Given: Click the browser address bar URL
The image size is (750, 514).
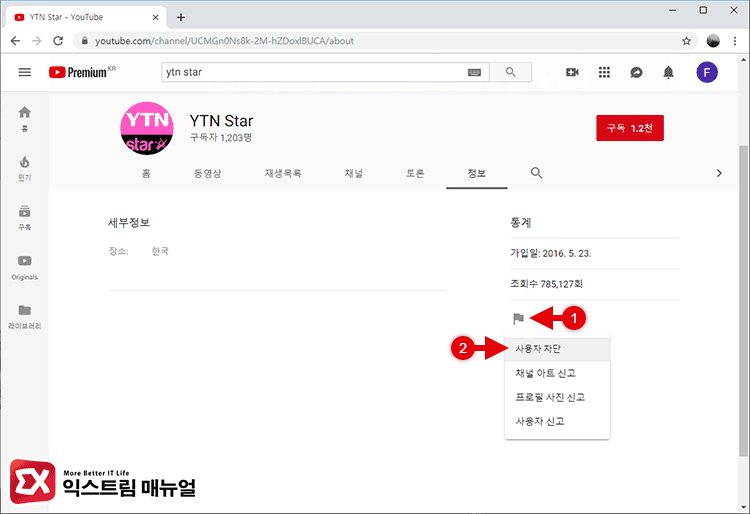Looking at the screenshot, I should pyautogui.click(x=224, y=41).
